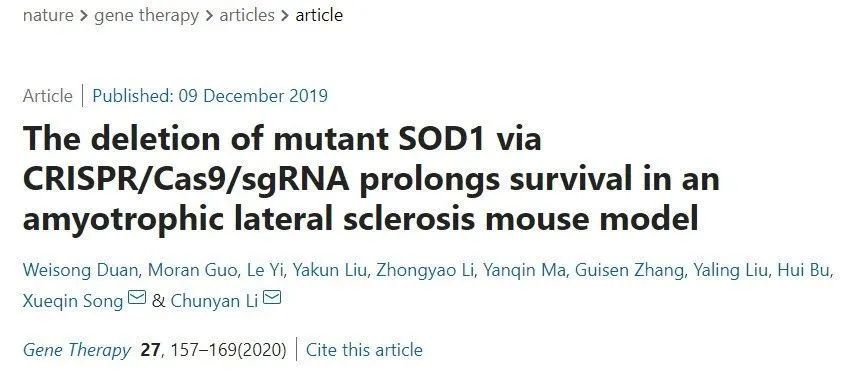Click the envelope icon beside Chunyan Li
The height and width of the screenshot is (373, 859).
(x=272, y=298)
